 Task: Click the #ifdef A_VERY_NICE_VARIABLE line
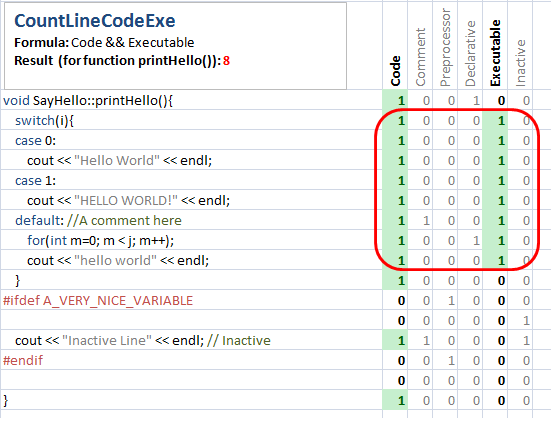[98, 300]
